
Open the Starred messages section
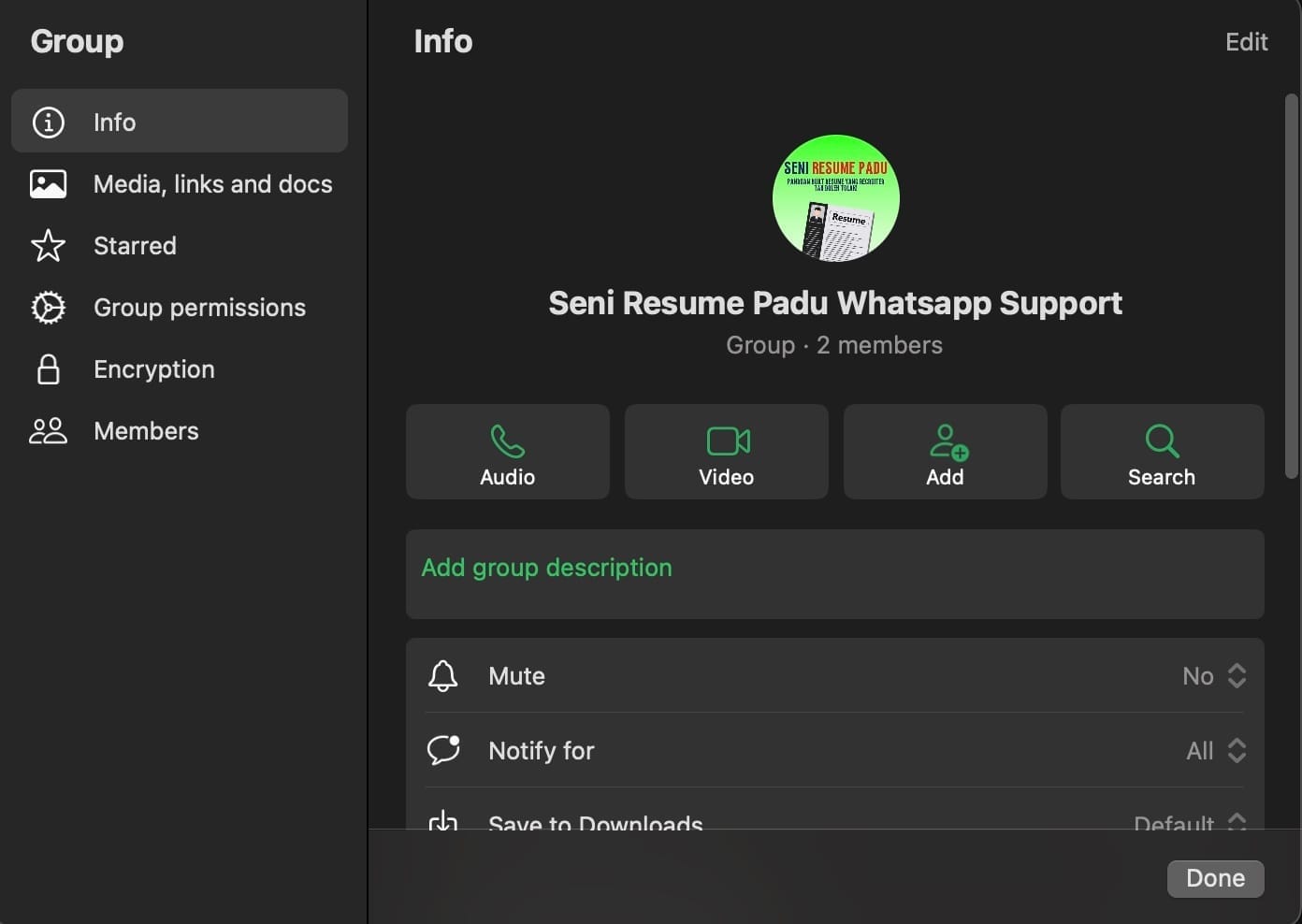[135, 246]
